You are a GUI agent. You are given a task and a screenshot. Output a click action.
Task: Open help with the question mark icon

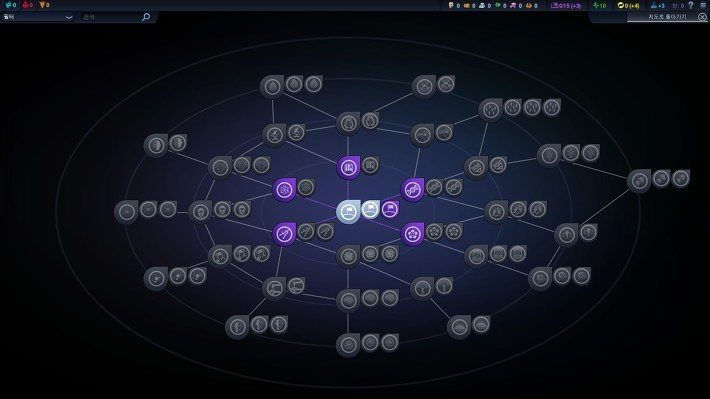691,5
